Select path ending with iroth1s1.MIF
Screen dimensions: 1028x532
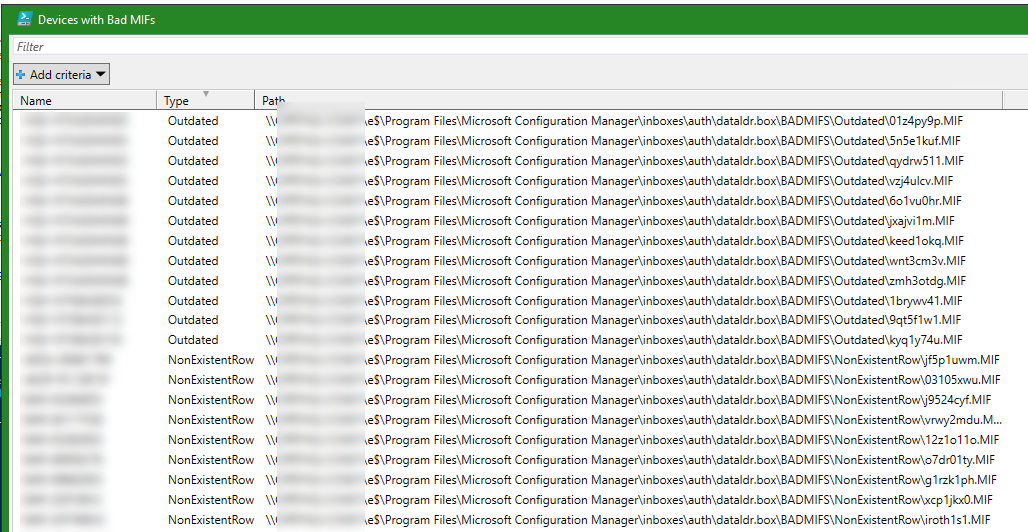pos(627,520)
